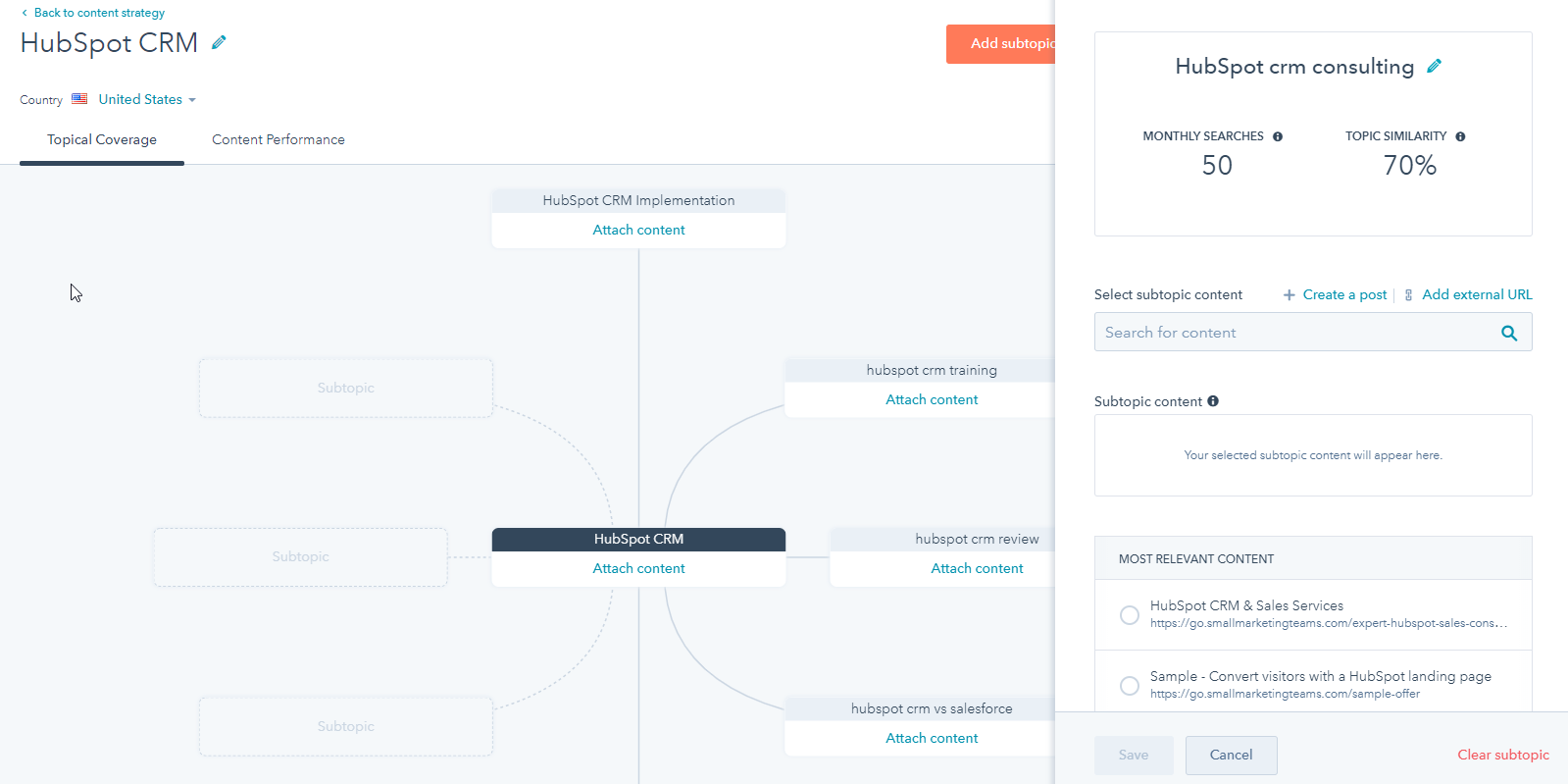Click the Subtopic content info icon
The height and width of the screenshot is (784, 1568).
(x=1213, y=401)
